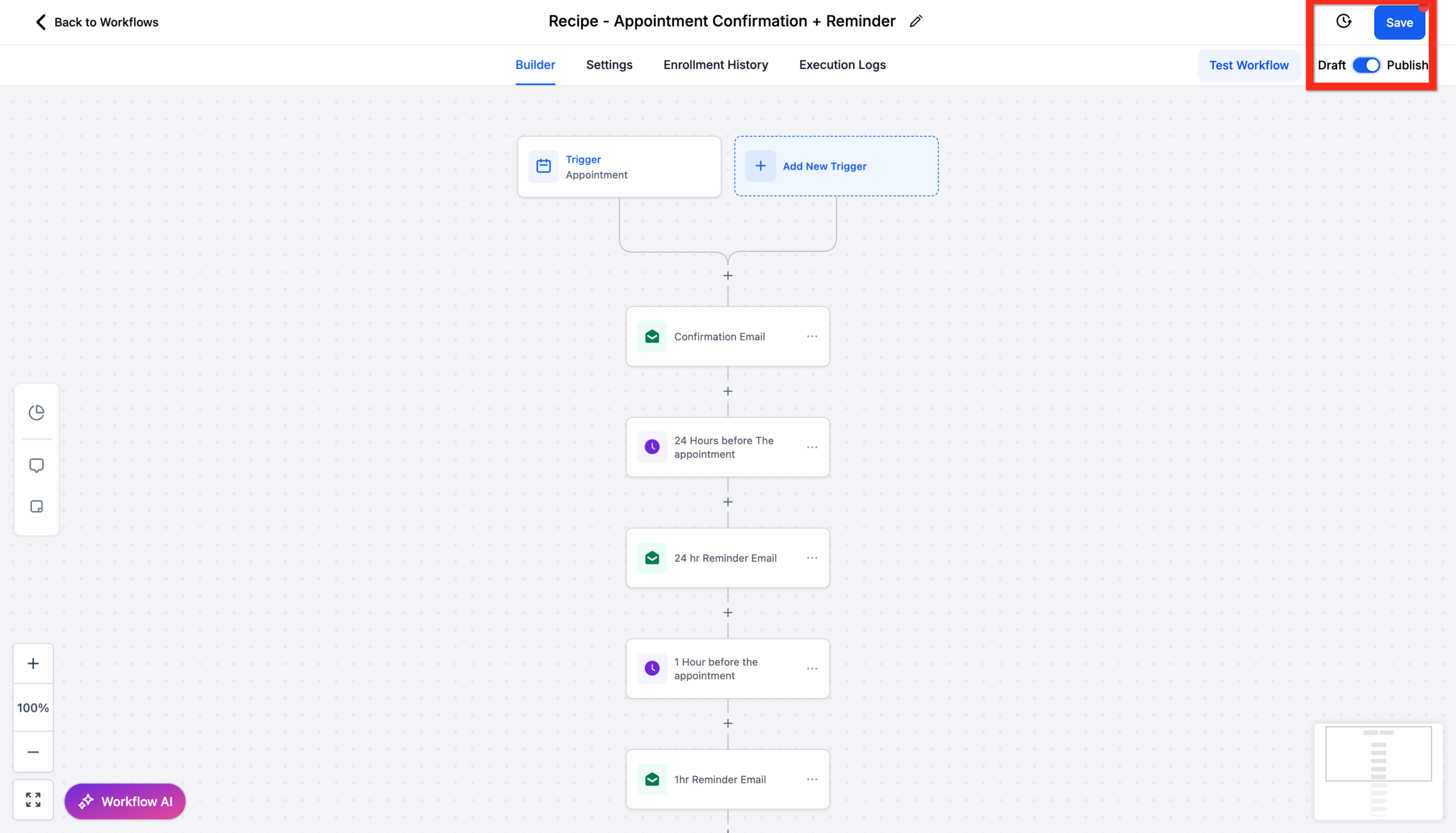Switch to the Settings tab

click(609, 65)
